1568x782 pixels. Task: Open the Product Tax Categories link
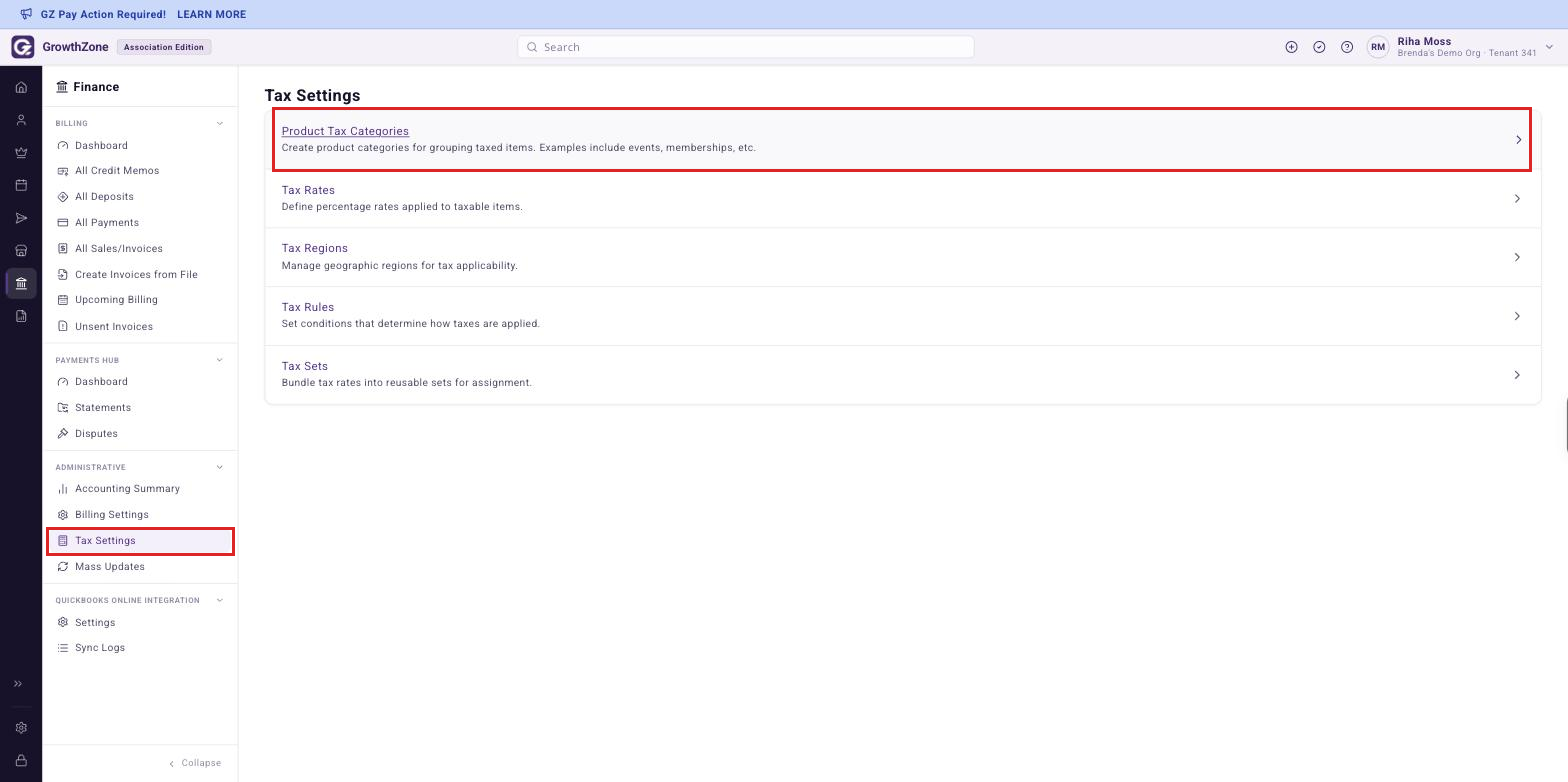pyautogui.click(x=345, y=131)
